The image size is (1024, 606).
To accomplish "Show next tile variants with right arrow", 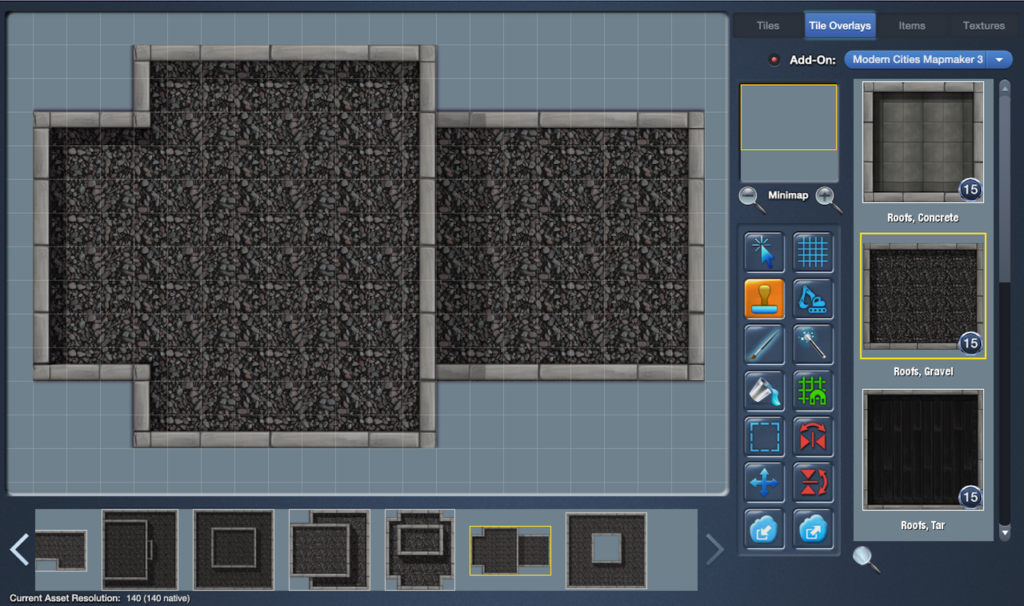I will point(714,549).
